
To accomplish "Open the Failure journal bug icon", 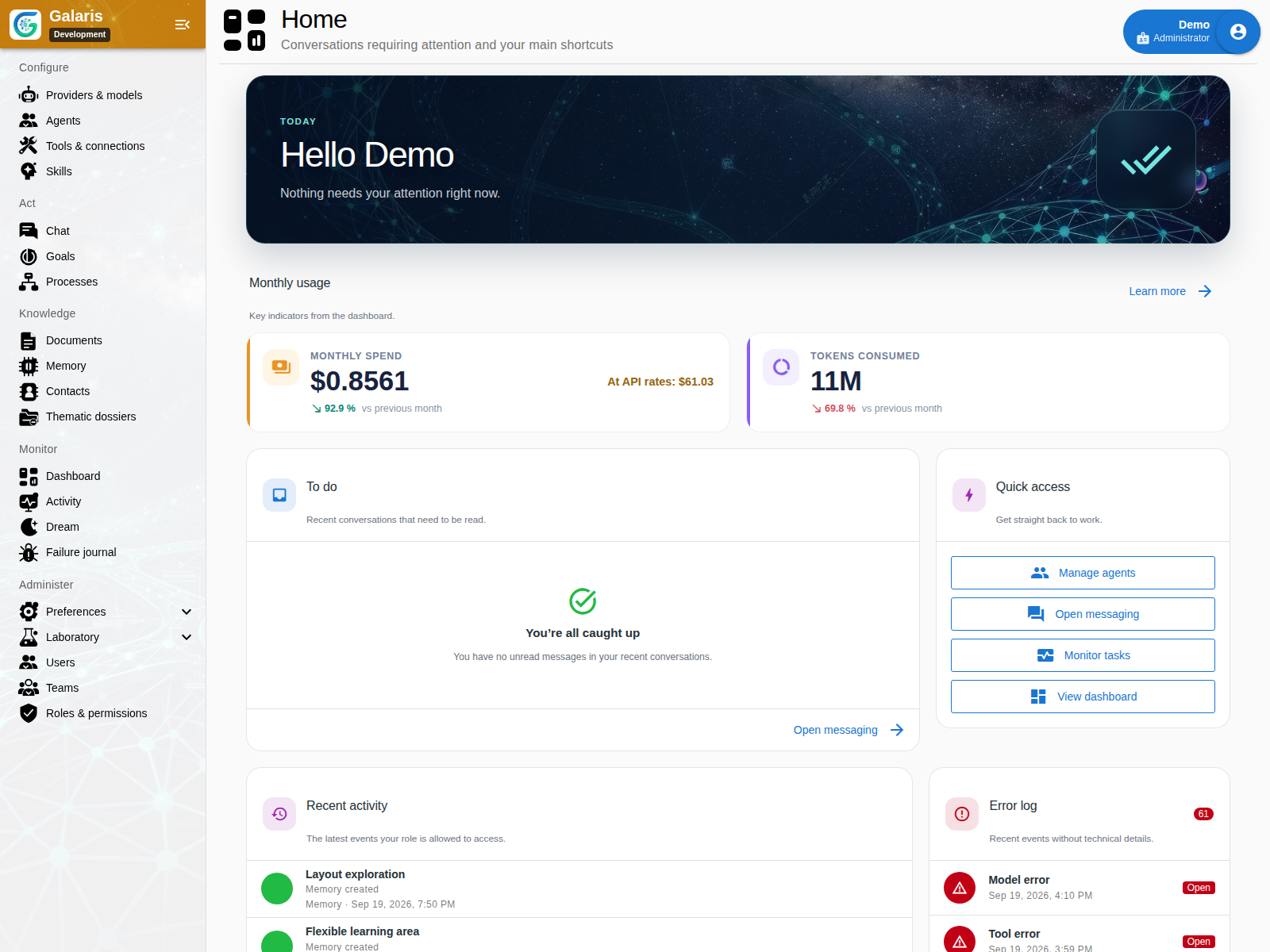I will point(29,552).
